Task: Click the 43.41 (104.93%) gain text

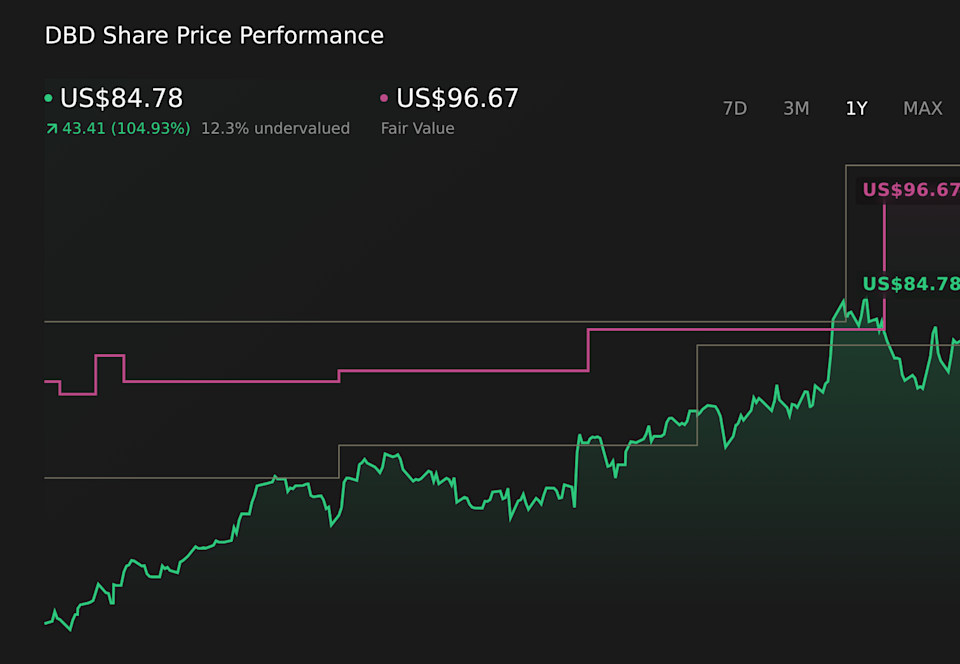Action: [x=128, y=128]
